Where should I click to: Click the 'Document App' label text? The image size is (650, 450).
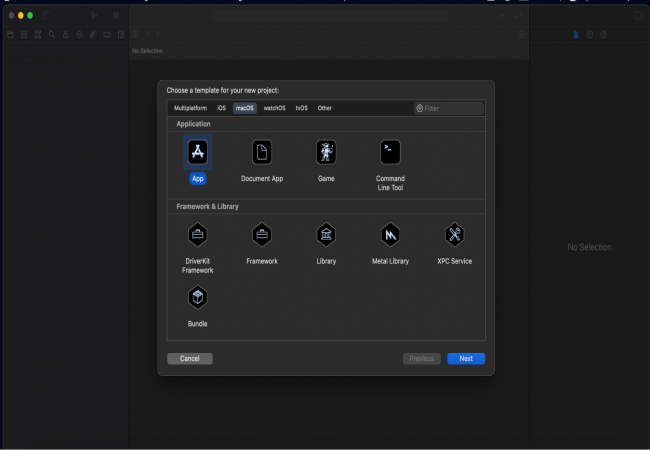[x=262, y=179]
